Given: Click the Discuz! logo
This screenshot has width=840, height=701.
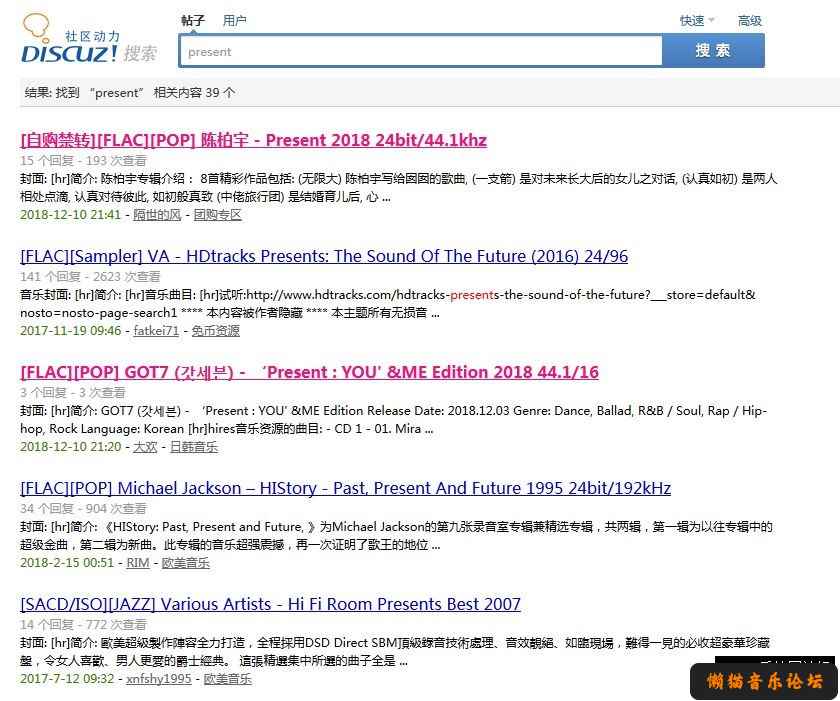Looking at the screenshot, I should click(89, 40).
